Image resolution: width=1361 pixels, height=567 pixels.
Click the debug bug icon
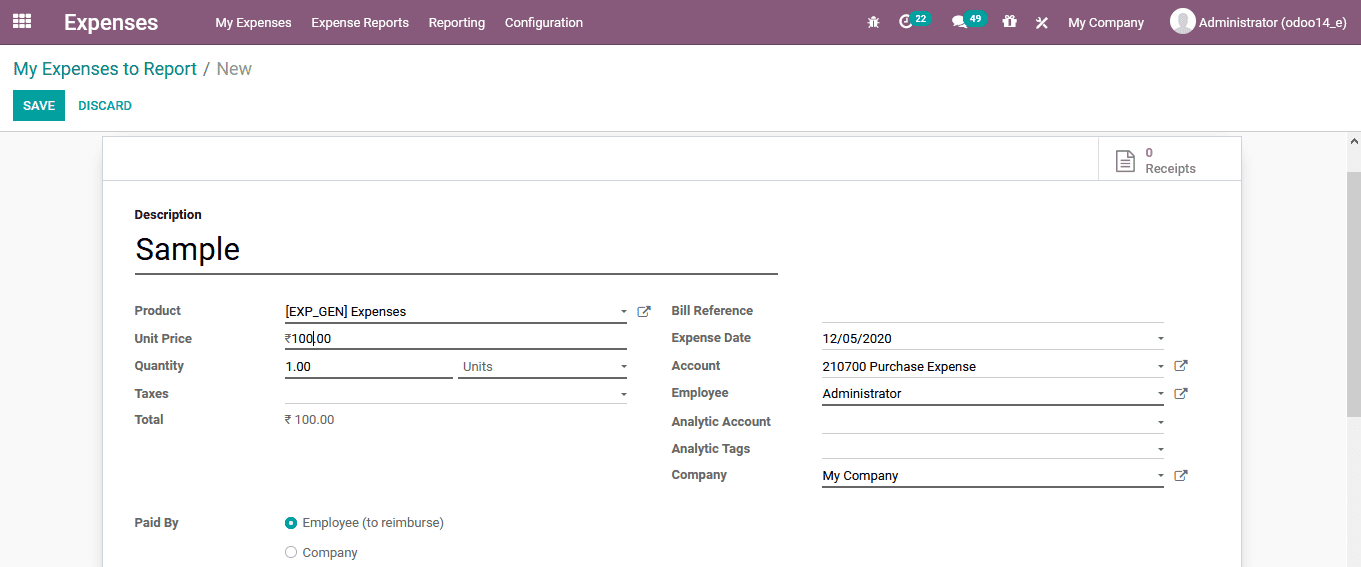[873, 22]
